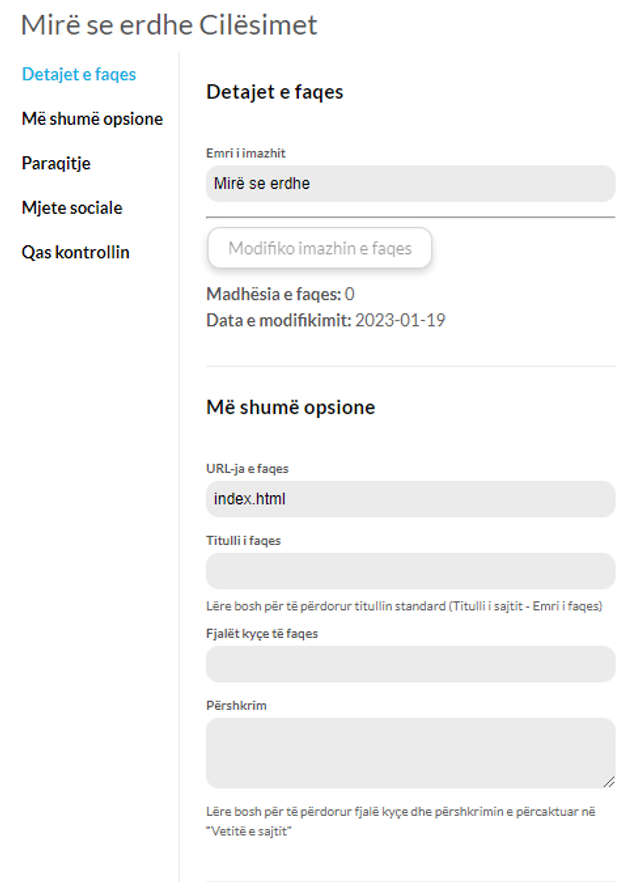640x882 pixels.
Task: Click the empty Titulli i faqes field
Action: (411, 571)
